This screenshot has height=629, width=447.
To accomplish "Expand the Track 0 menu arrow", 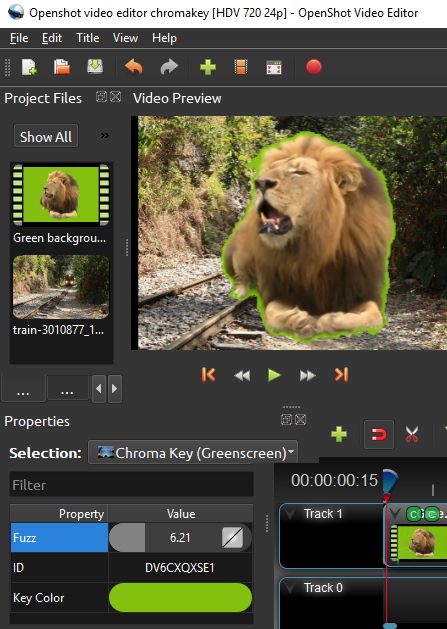I will coord(290,588).
